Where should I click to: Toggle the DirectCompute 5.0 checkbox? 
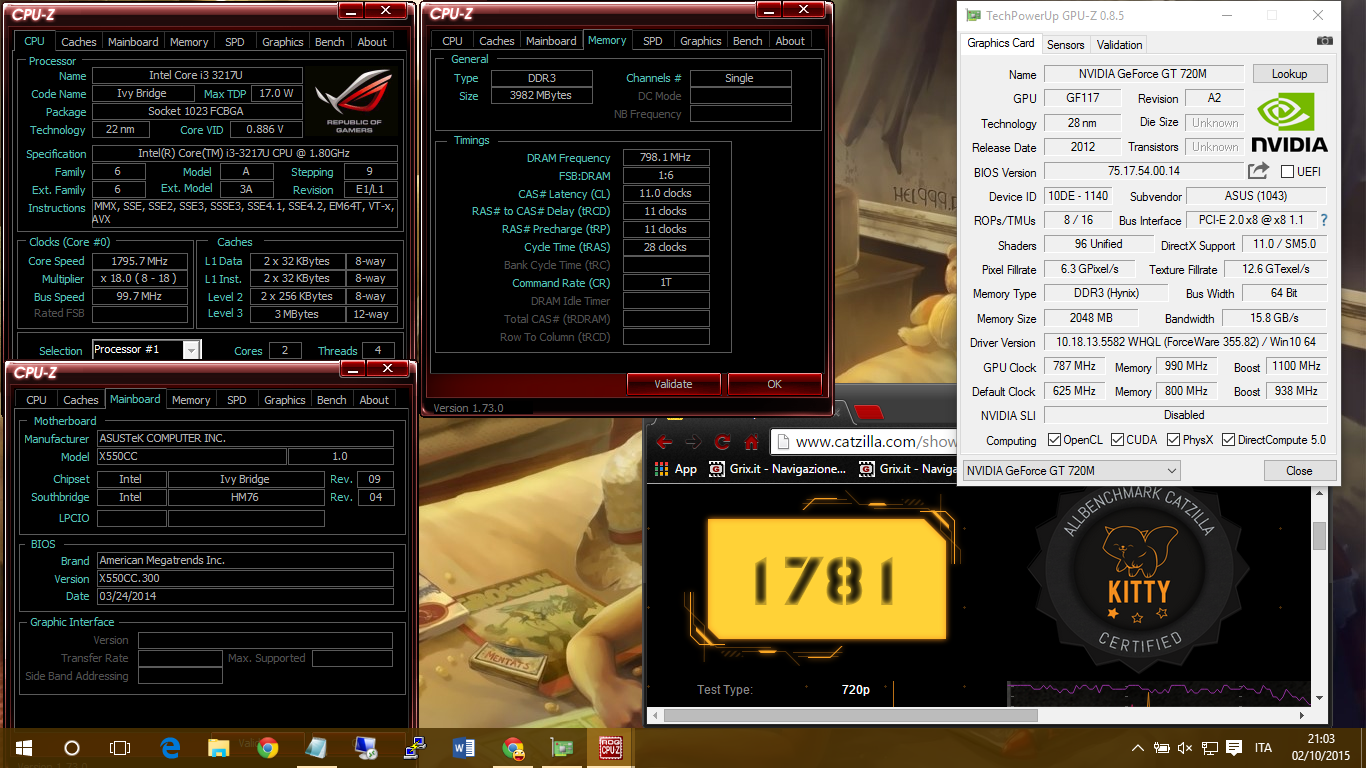1228,440
